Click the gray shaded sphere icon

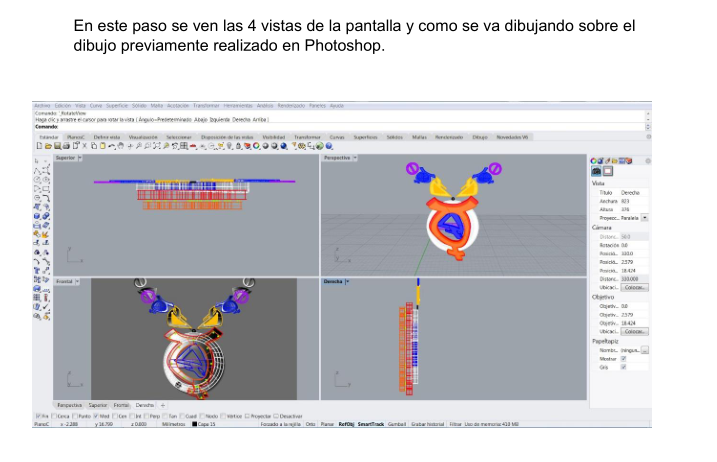(266, 146)
